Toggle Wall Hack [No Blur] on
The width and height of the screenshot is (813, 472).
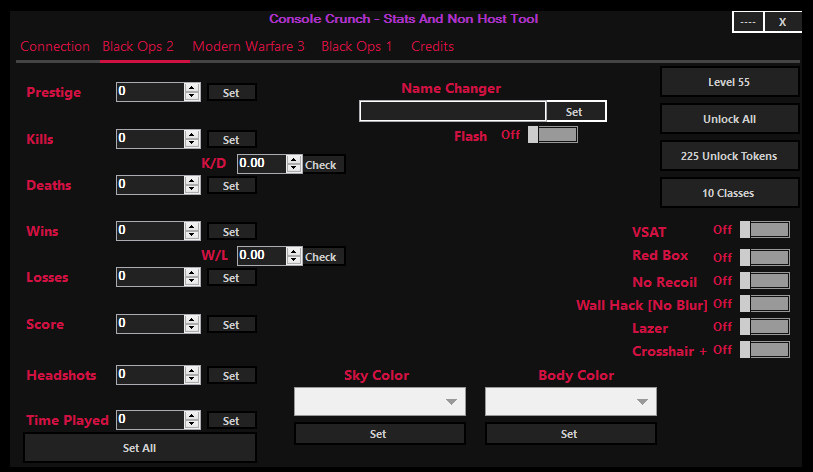(765, 304)
